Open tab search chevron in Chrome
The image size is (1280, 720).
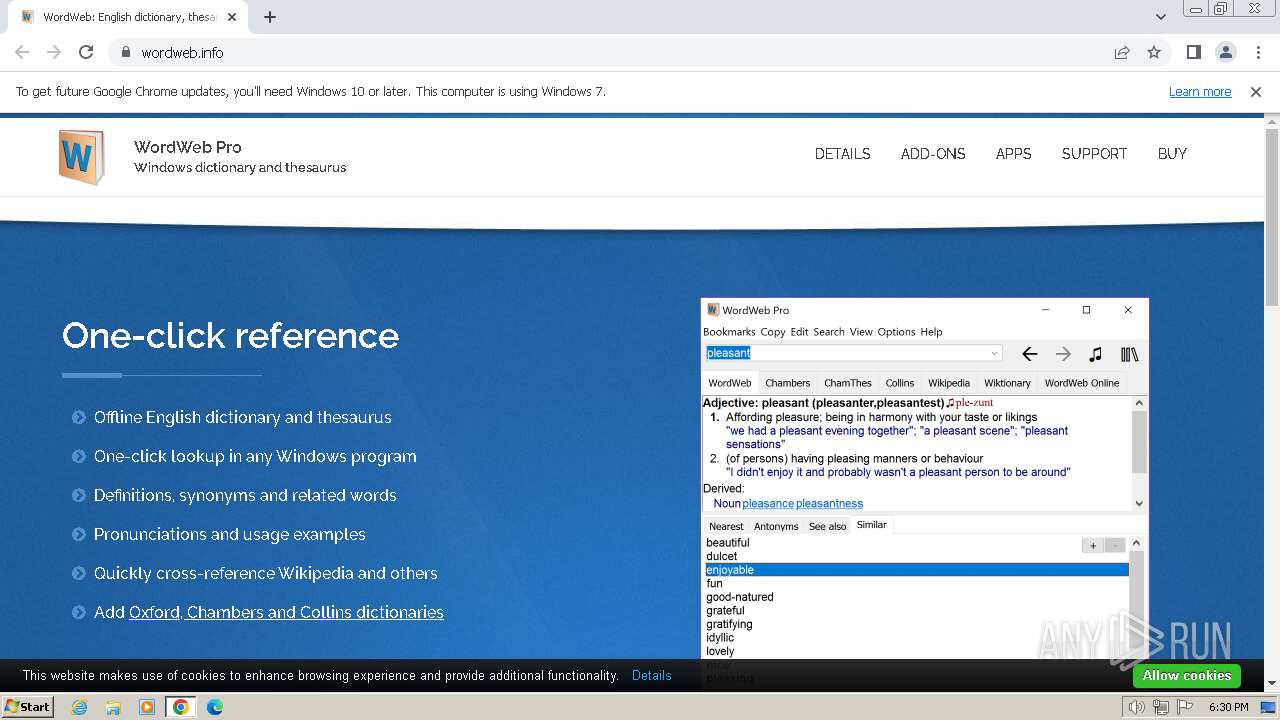(1161, 17)
